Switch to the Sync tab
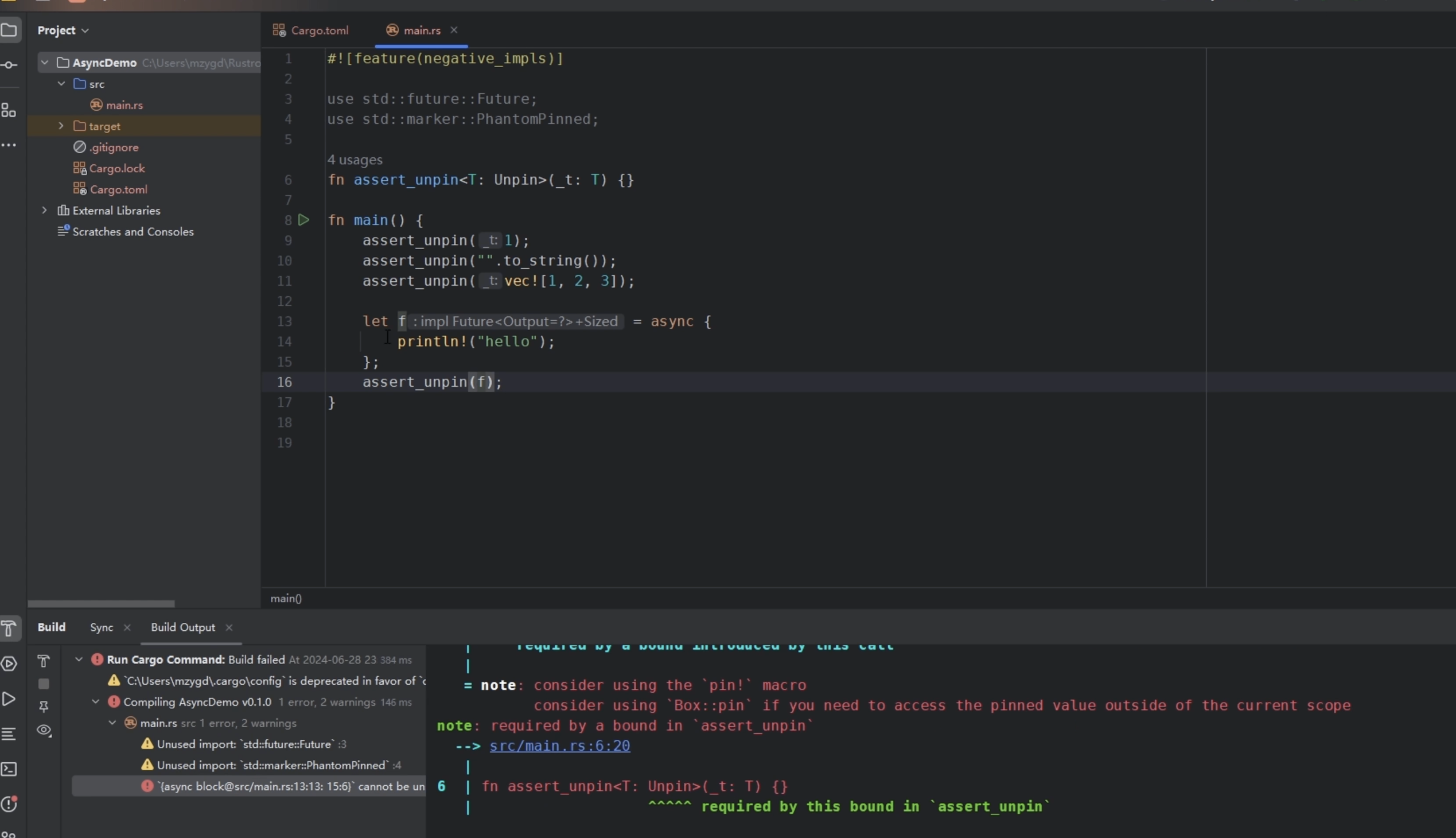 click(x=101, y=627)
